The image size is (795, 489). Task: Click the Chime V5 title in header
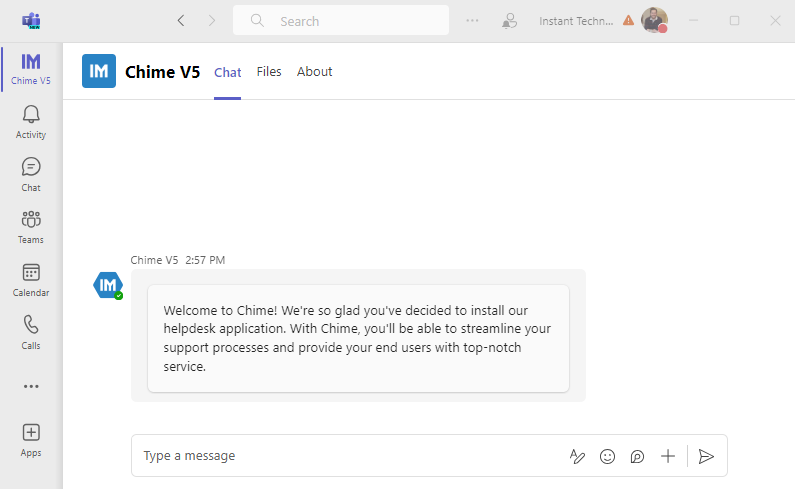163,72
